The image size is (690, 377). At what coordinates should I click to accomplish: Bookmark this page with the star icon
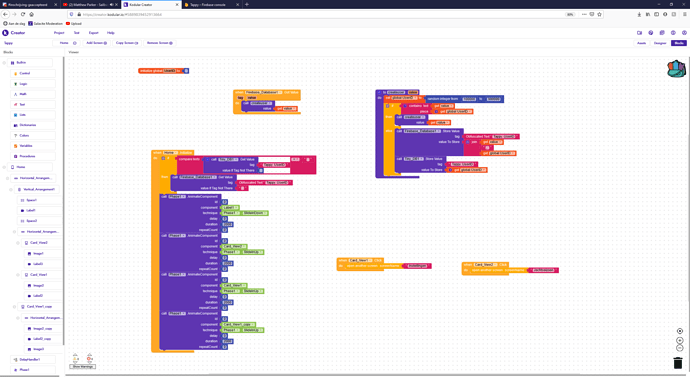(x=599, y=14)
